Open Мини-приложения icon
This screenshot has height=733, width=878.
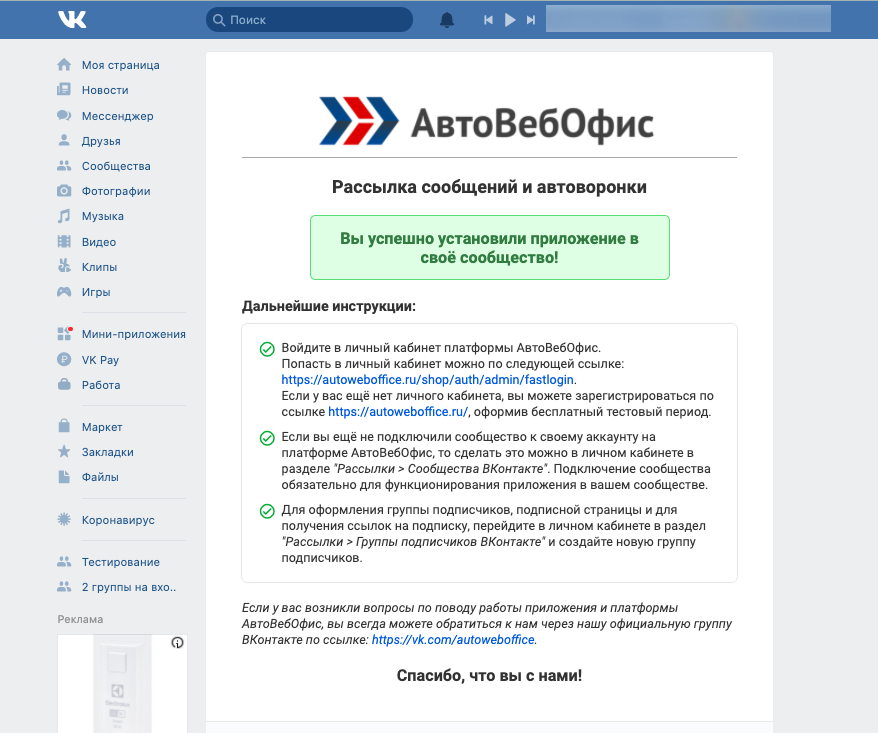point(64,334)
